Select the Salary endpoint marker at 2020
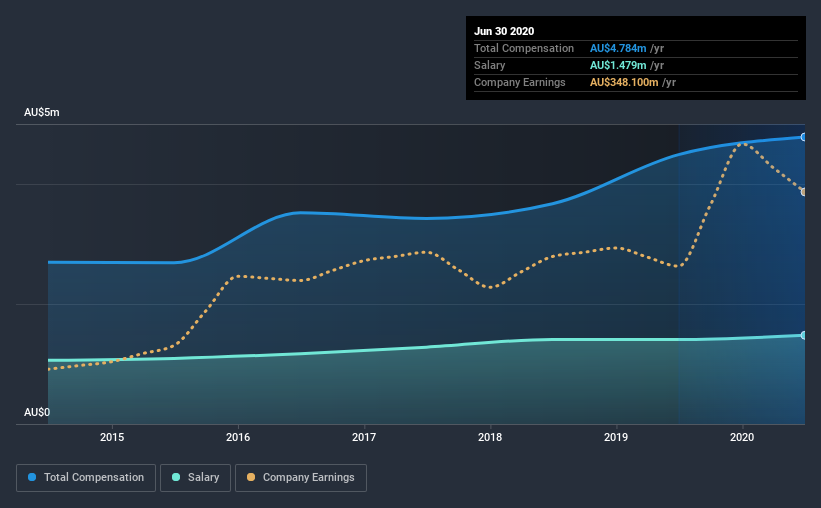 click(804, 335)
